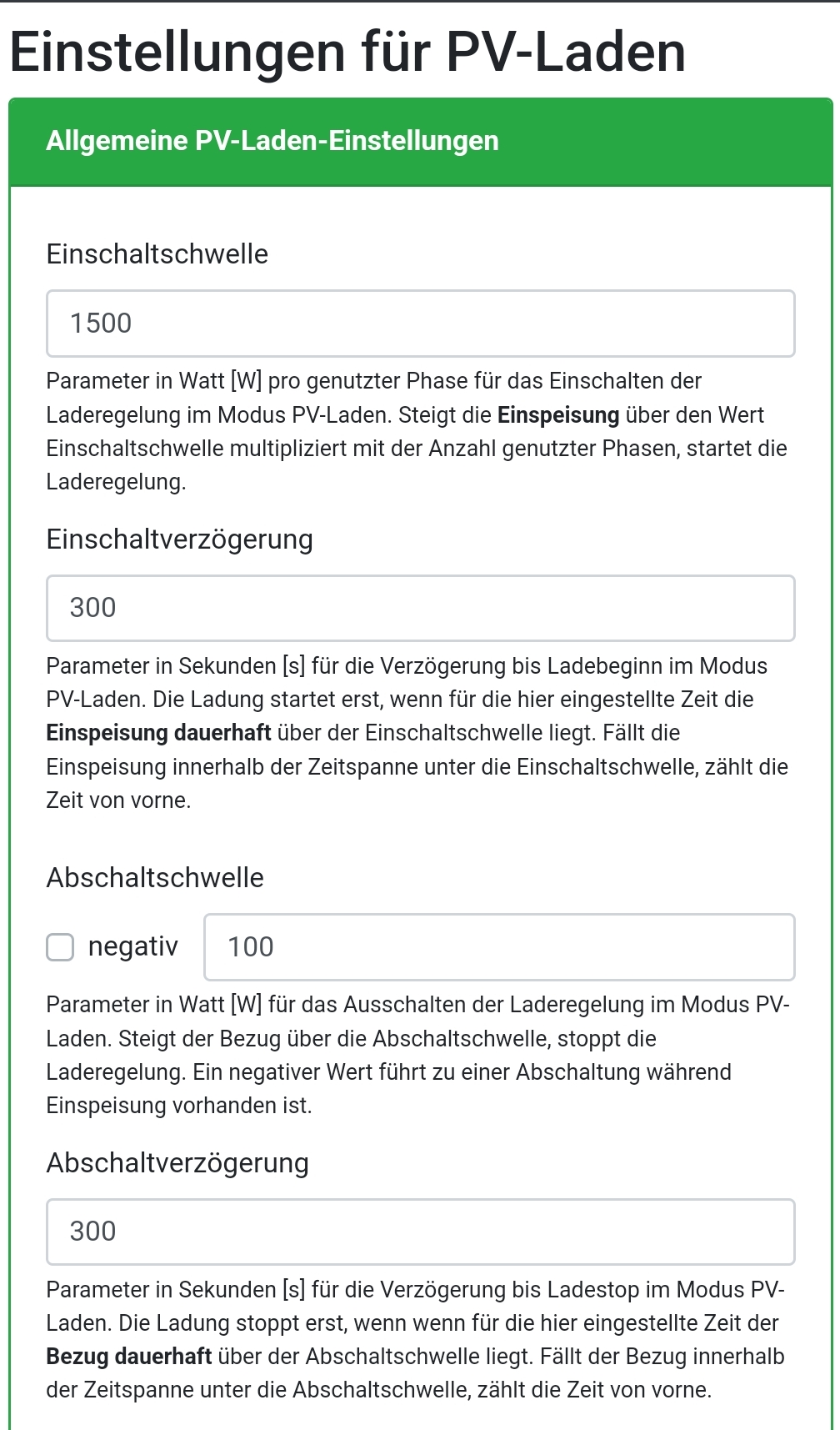
Task: Click the Einschaltverzögerung input showing 300
Action: click(x=420, y=608)
